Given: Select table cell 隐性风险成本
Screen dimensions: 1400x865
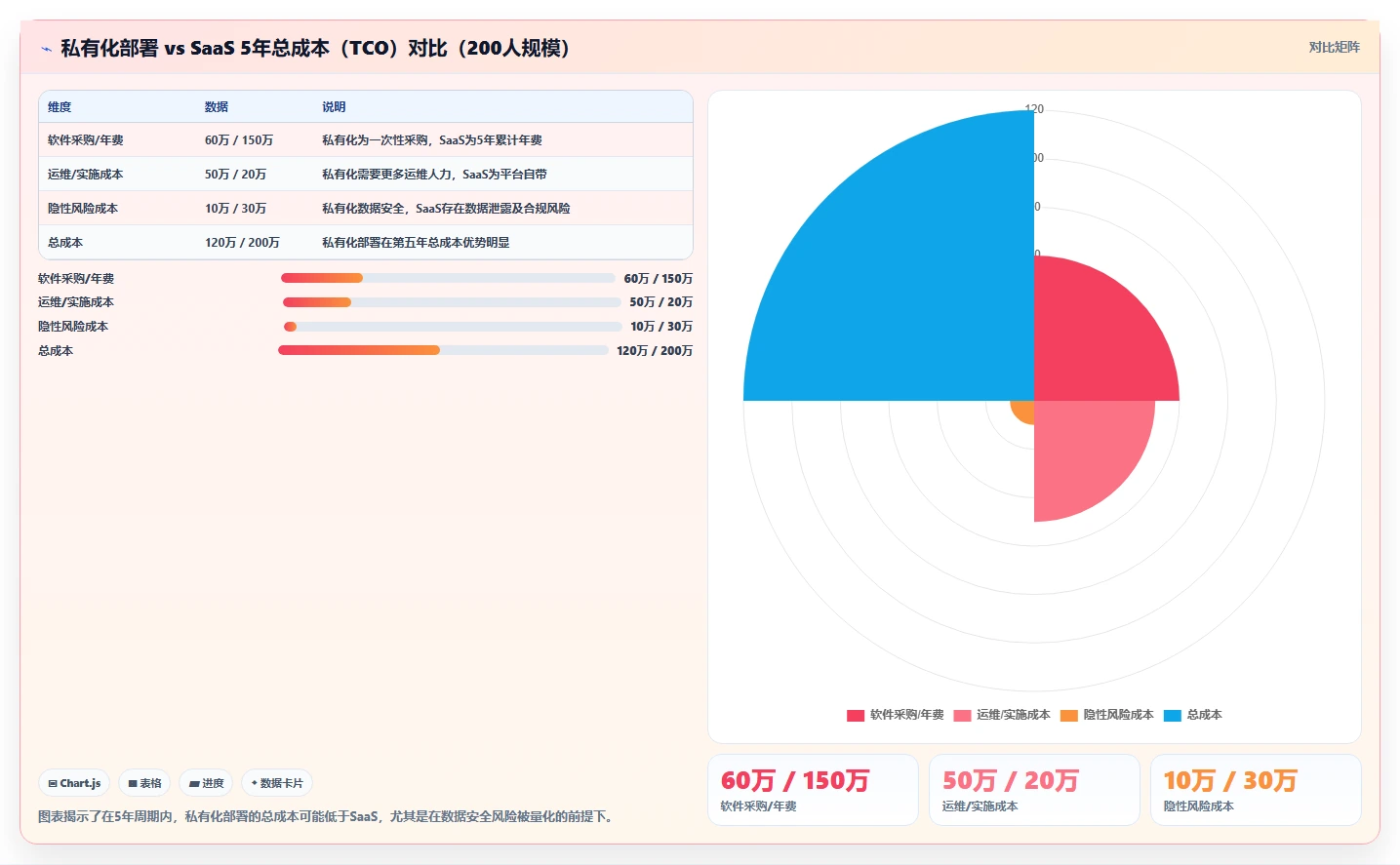Looking at the screenshot, I should click(83, 209).
